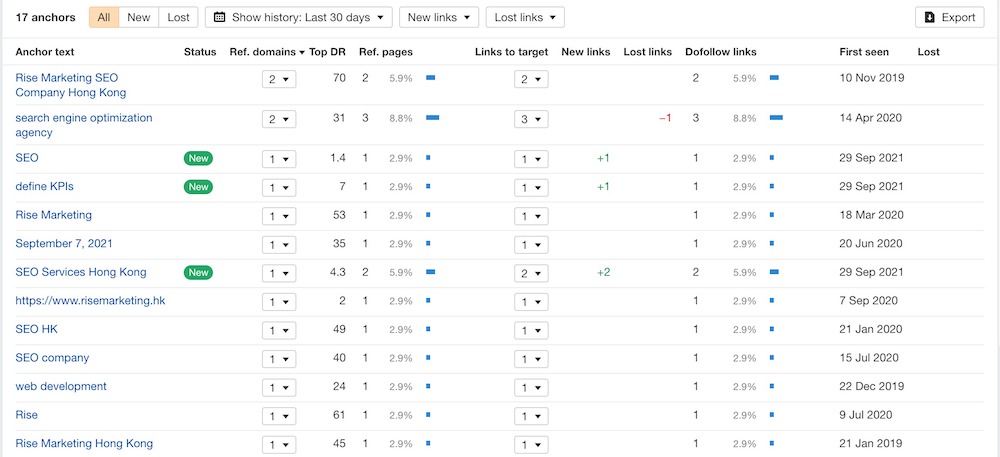Expand links to target for Rise Marketing SEO Company
This screenshot has height=457, width=1000.
[531, 79]
